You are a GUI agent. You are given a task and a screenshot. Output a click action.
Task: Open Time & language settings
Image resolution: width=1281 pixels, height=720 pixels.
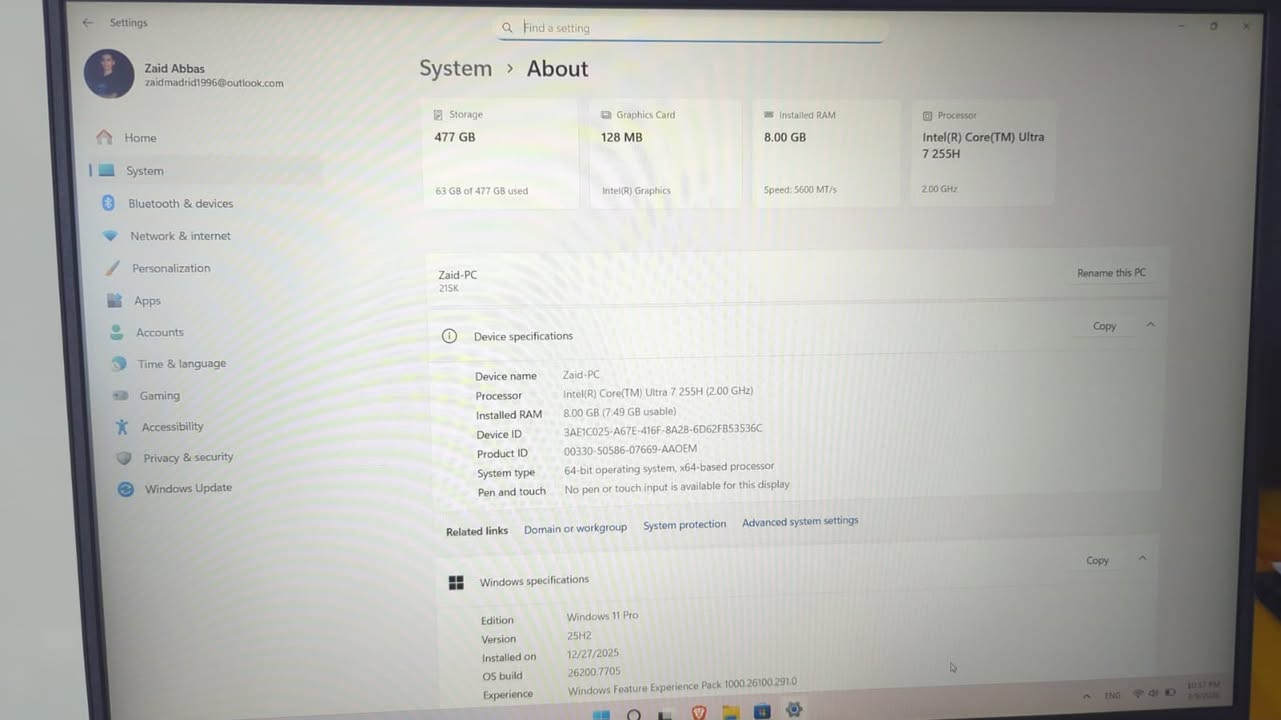181,364
